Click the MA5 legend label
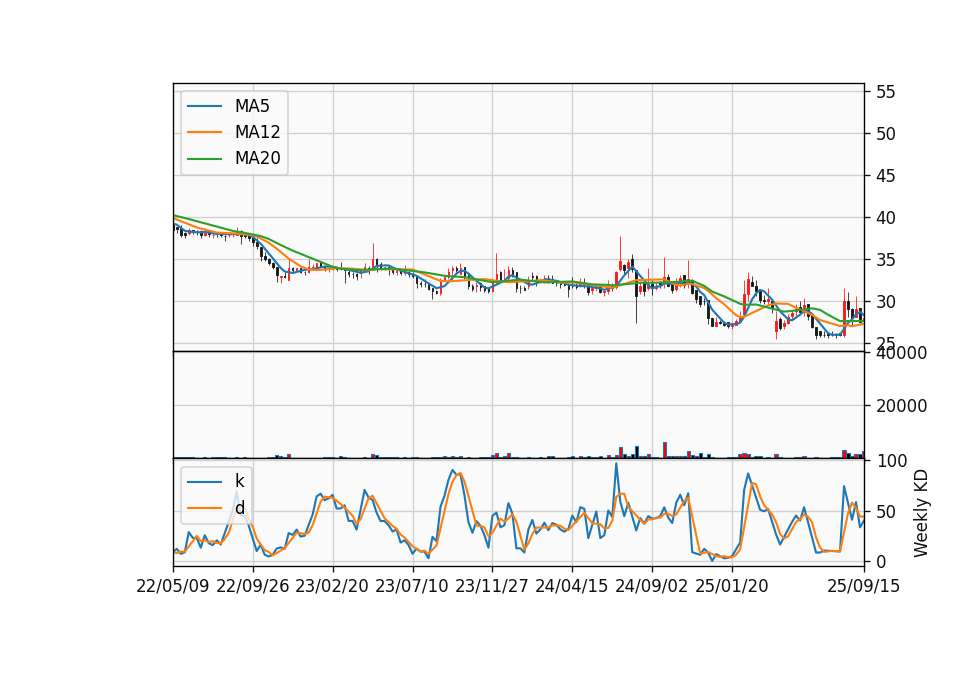The height and width of the screenshot is (690, 960). point(252,106)
